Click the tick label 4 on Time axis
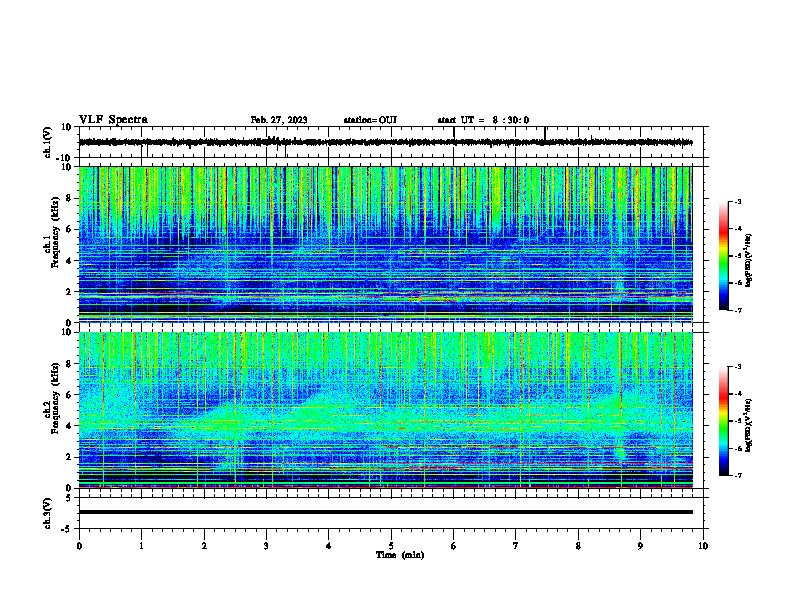 [329, 546]
